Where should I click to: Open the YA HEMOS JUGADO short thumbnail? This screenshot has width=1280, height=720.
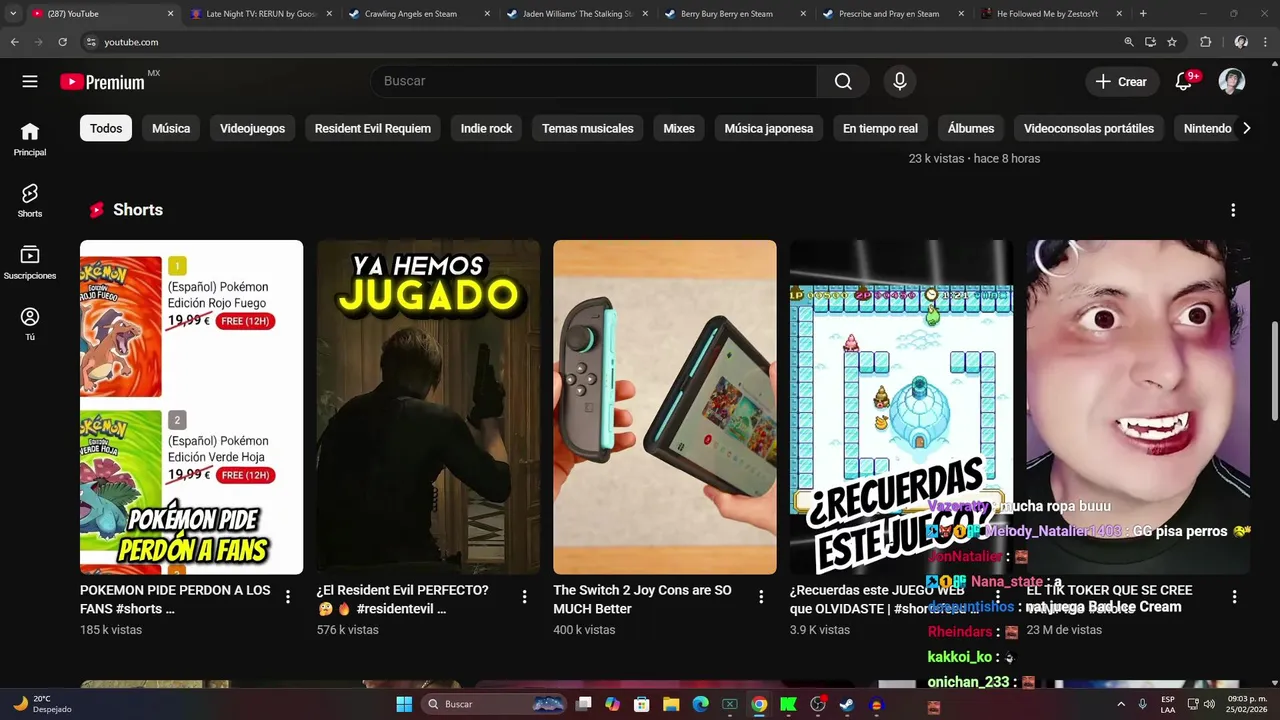(428, 407)
